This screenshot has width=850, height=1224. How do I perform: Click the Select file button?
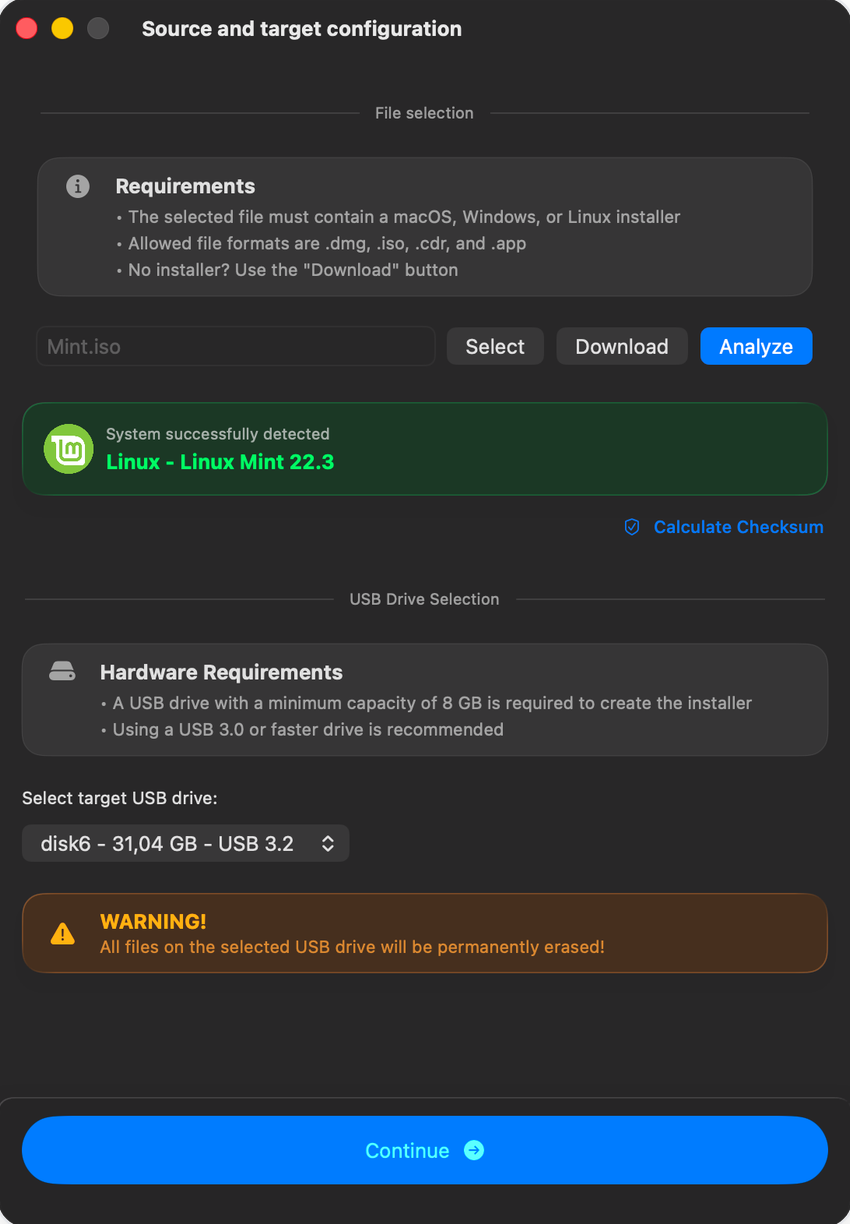495,346
